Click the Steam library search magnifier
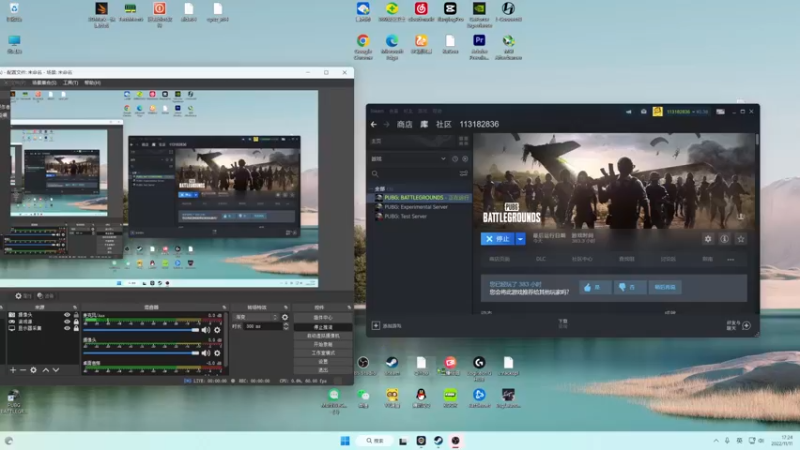This screenshot has width=800, height=450. tap(375, 174)
